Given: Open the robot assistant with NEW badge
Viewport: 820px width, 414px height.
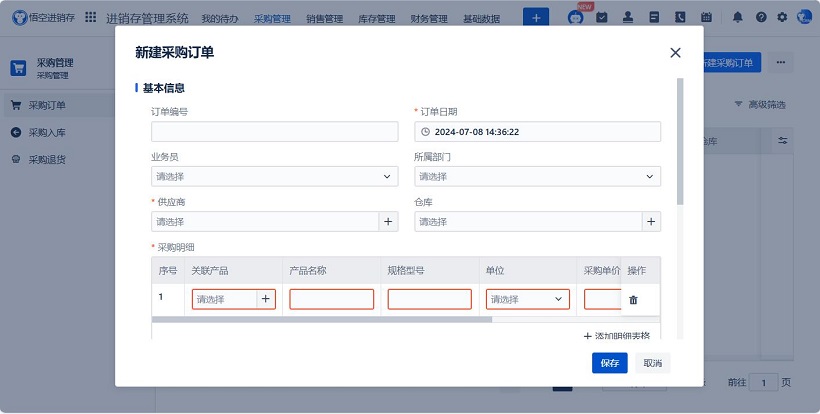Looking at the screenshot, I should [x=576, y=17].
